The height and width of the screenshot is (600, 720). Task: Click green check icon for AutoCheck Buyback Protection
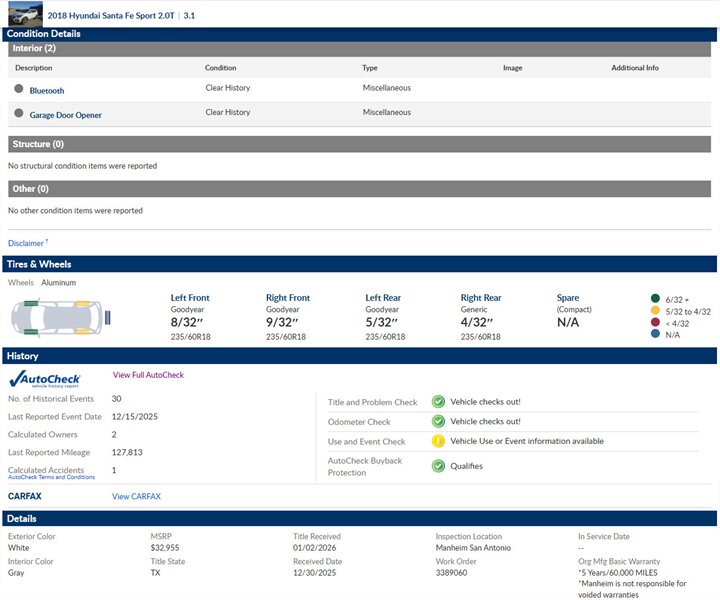[x=438, y=466]
